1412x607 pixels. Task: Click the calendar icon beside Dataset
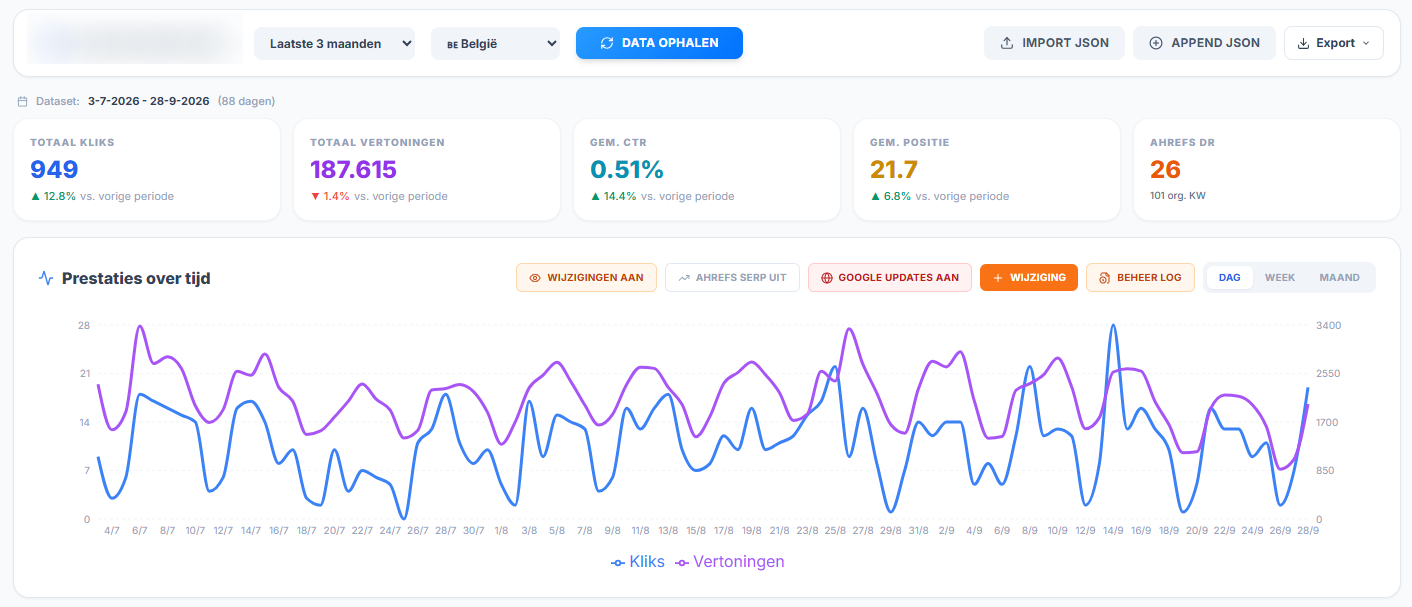(23, 101)
